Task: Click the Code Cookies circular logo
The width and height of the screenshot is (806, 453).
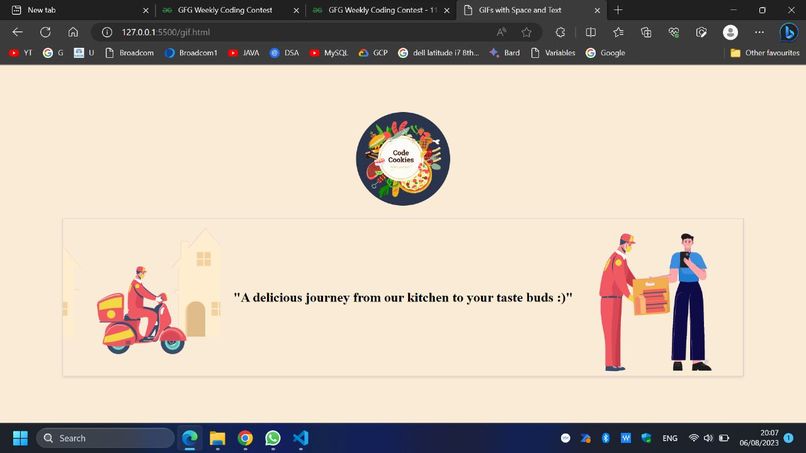Action: pyautogui.click(x=403, y=159)
